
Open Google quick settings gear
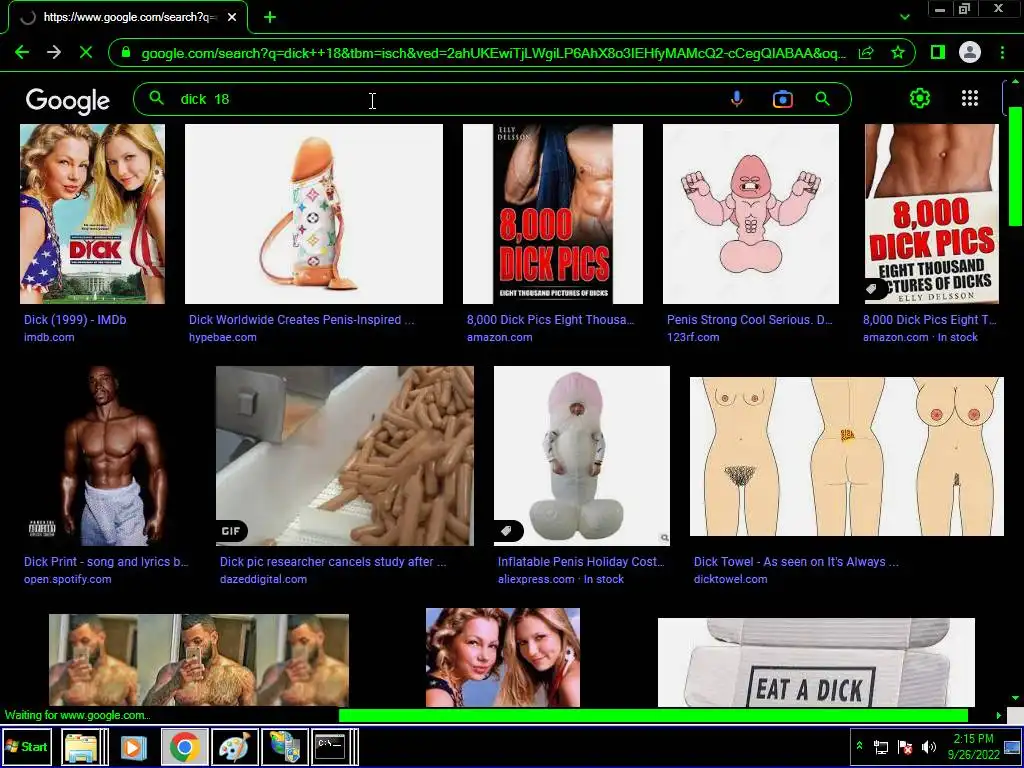920,98
